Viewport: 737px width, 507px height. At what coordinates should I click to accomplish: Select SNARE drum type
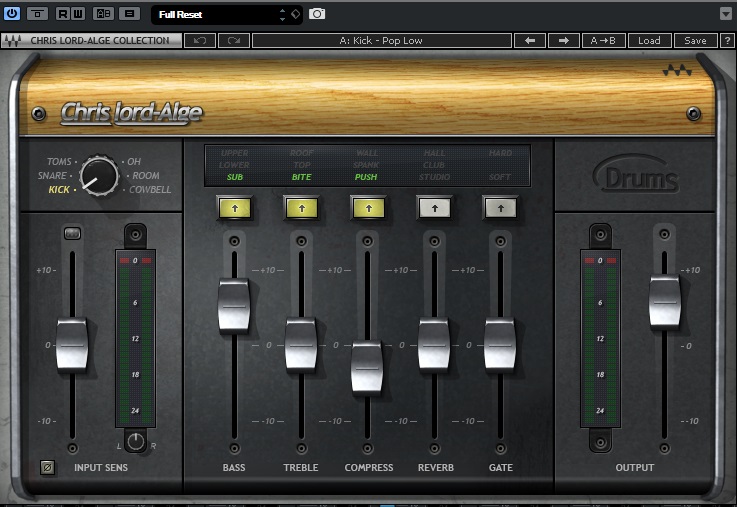tap(52, 175)
